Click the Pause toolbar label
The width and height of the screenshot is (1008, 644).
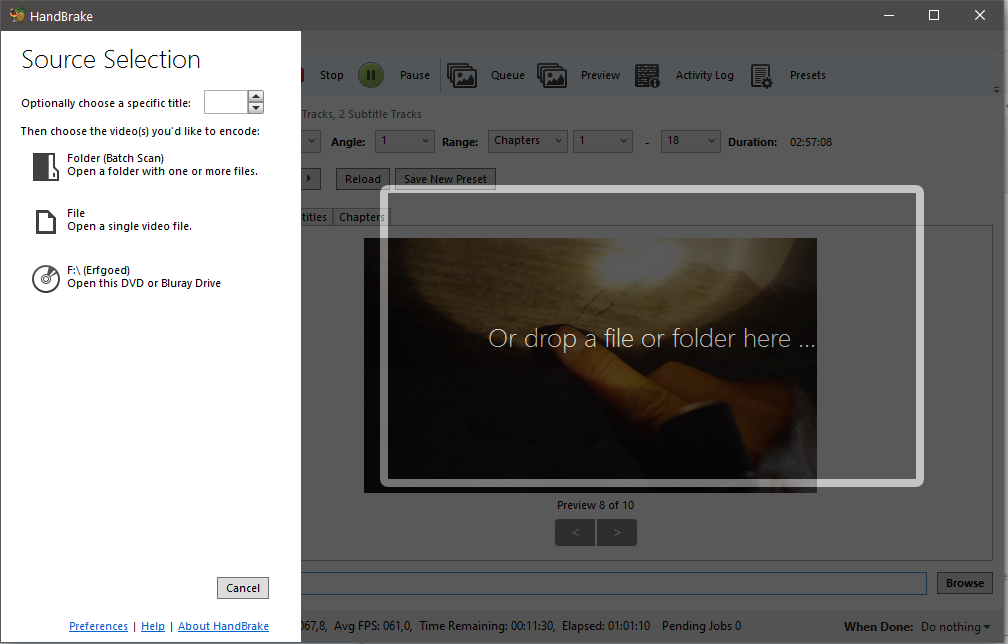coord(415,75)
